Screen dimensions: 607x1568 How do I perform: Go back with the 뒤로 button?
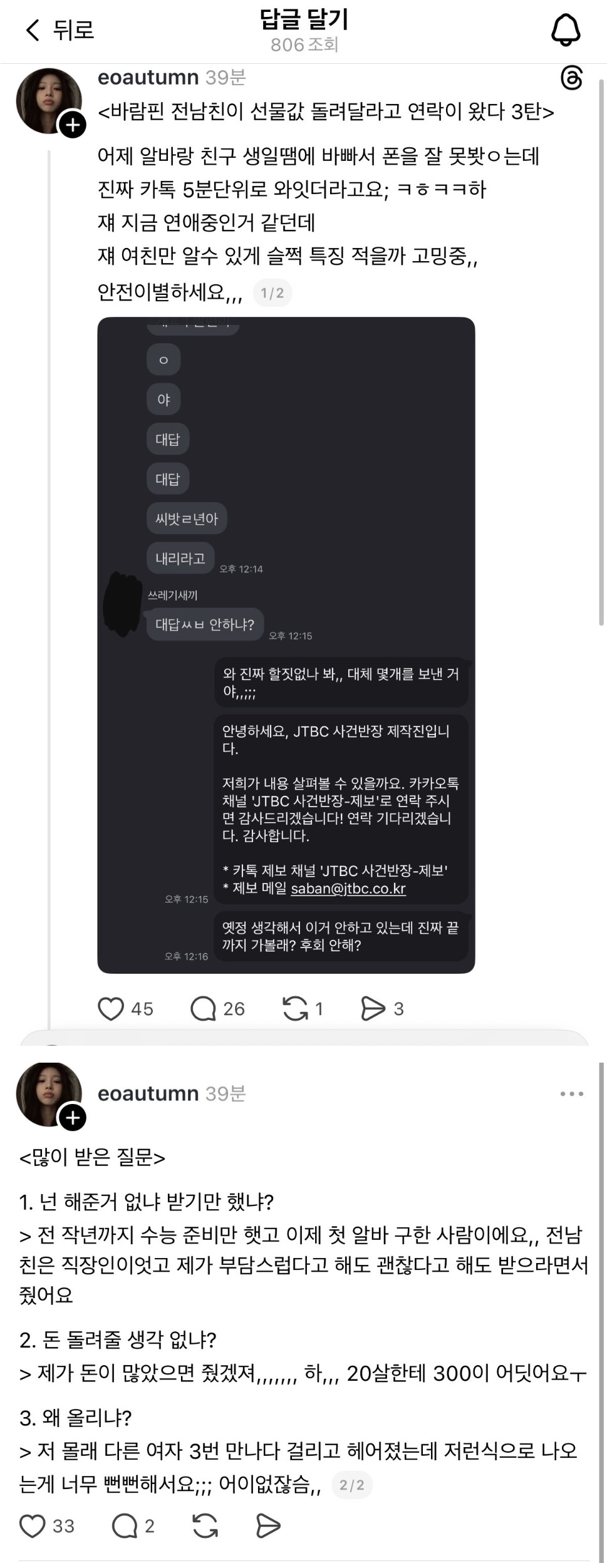(60, 29)
